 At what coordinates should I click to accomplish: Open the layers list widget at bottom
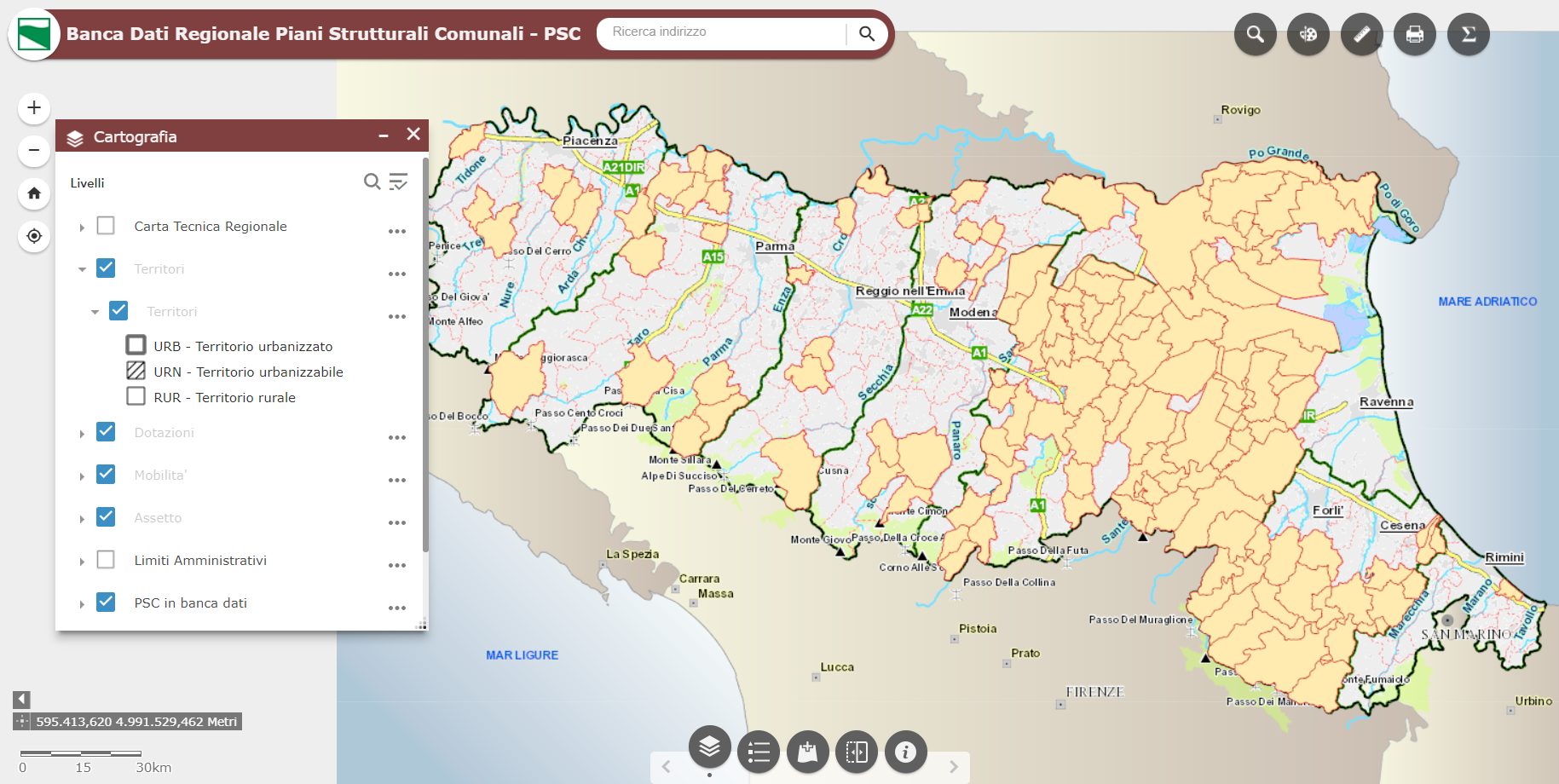pyautogui.click(x=710, y=747)
